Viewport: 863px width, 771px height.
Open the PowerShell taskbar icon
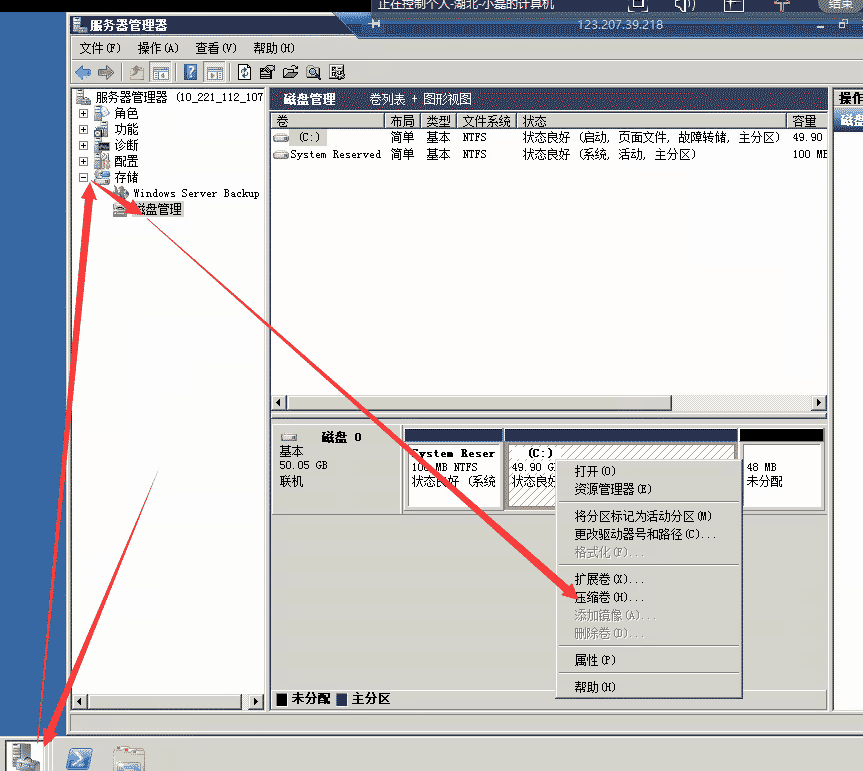click(x=79, y=758)
